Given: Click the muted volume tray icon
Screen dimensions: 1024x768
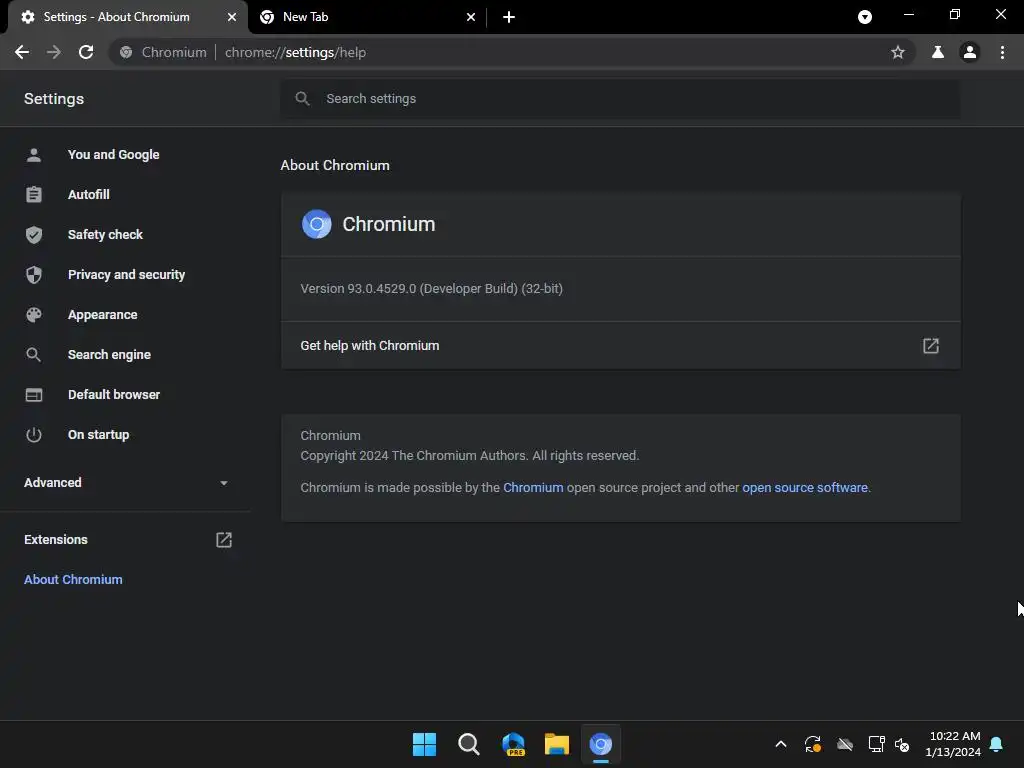Looking at the screenshot, I should (x=902, y=744).
